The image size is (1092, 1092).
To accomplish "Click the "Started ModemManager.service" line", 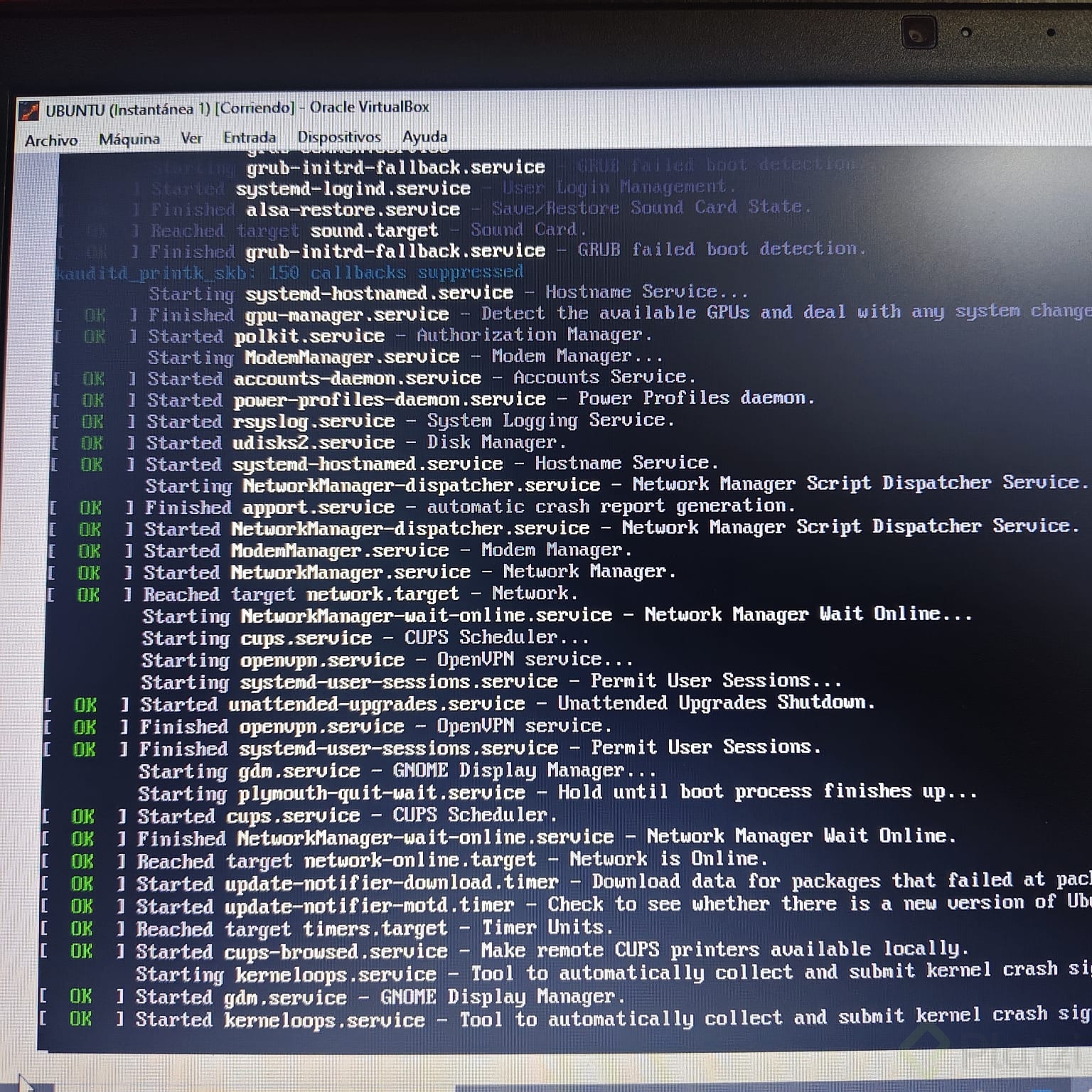I will (341, 550).
